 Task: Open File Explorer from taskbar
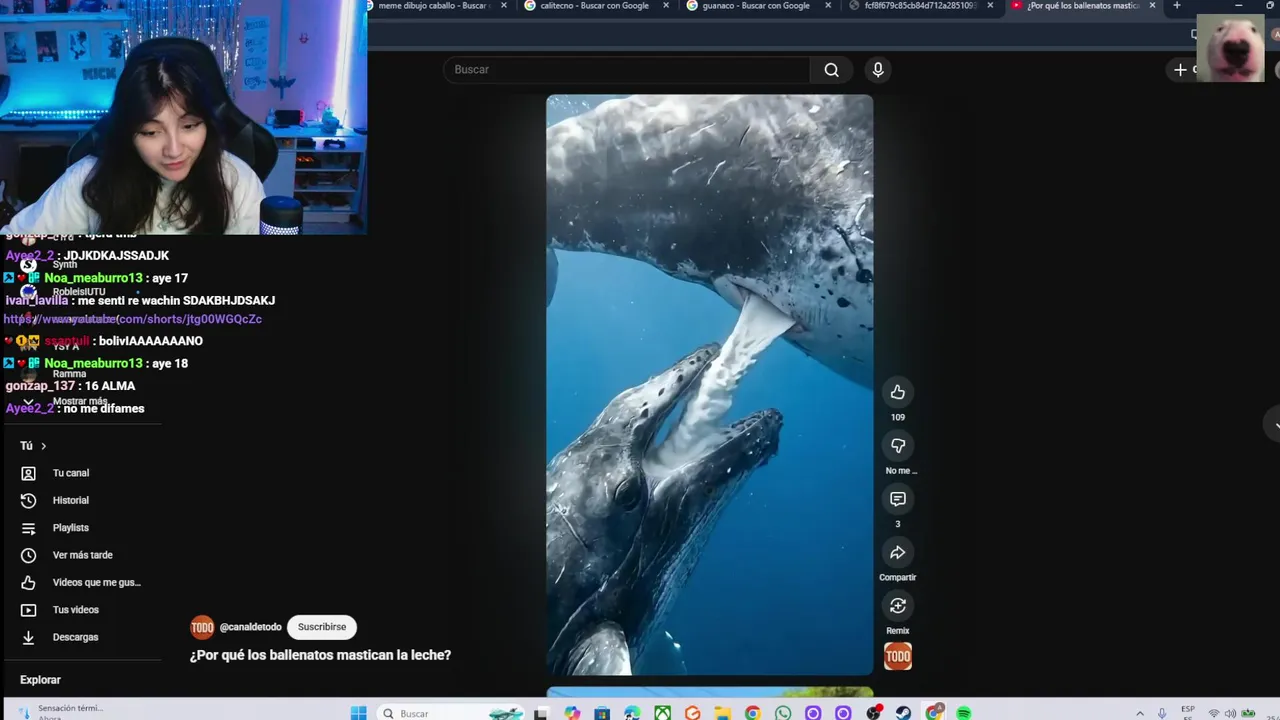(722, 713)
